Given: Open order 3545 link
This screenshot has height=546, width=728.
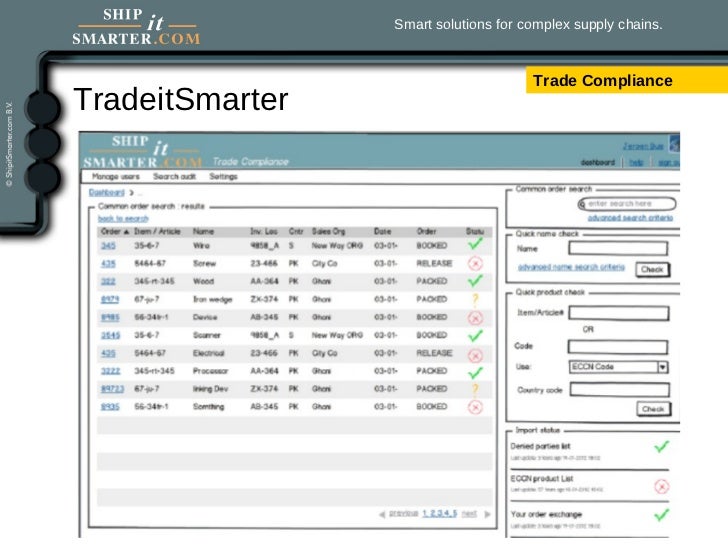Looking at the screenshot, I should (x=110, y=335).
